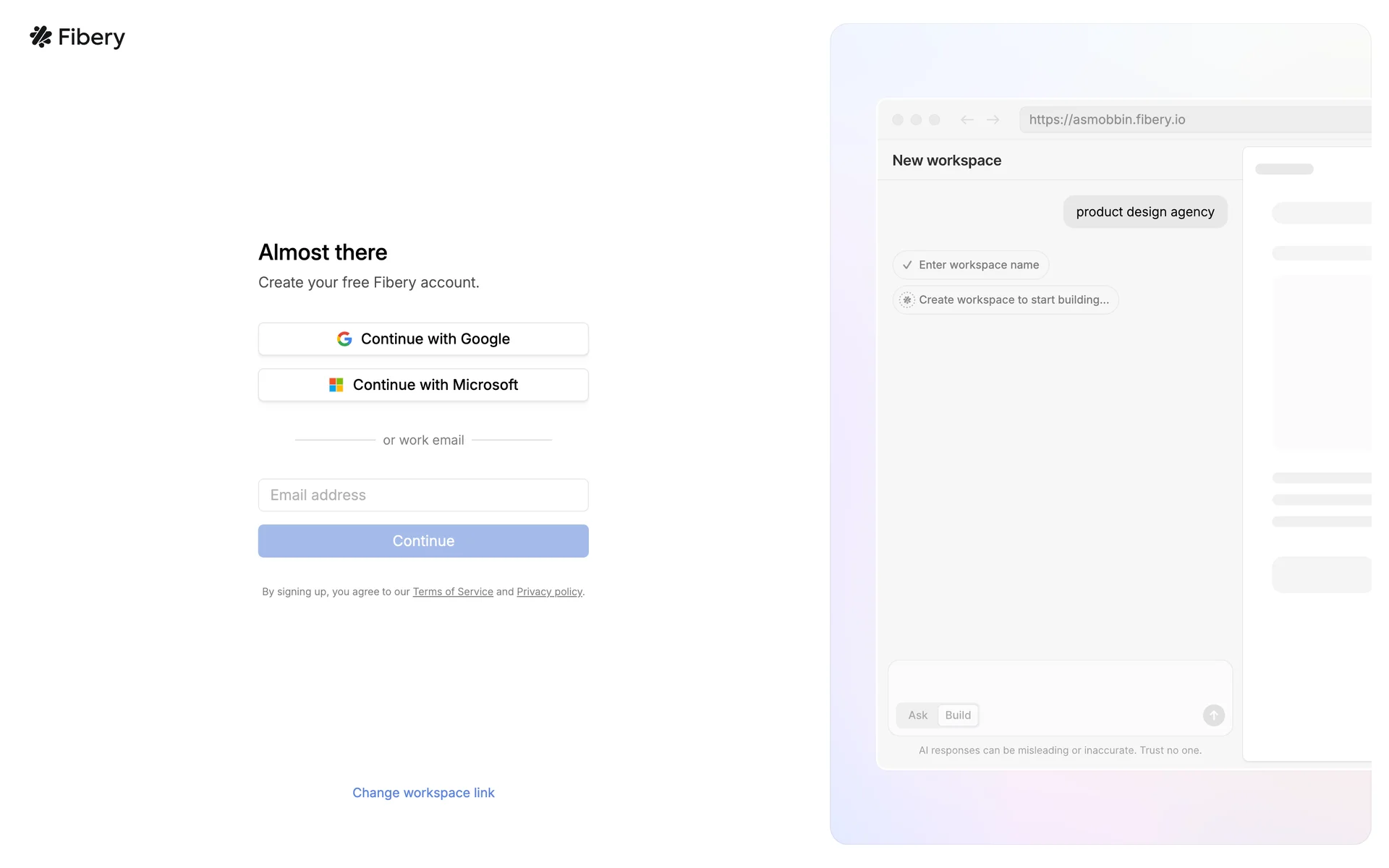Select the product design agency message bubble
The height and width of the screenshot is (868, 1389).
coord(1144,212)
